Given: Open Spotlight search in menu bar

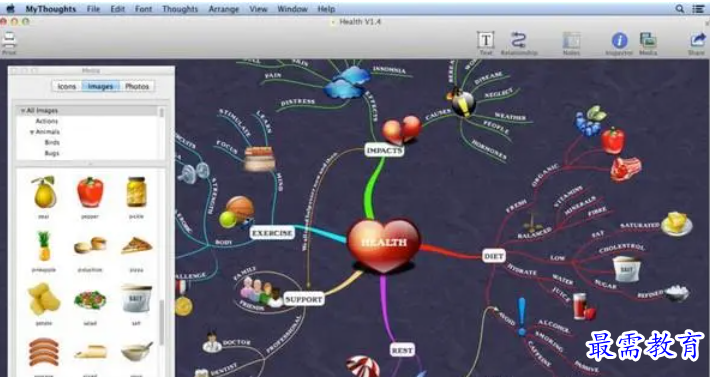Looking at the screenshot, I should (x=679, y=9).
